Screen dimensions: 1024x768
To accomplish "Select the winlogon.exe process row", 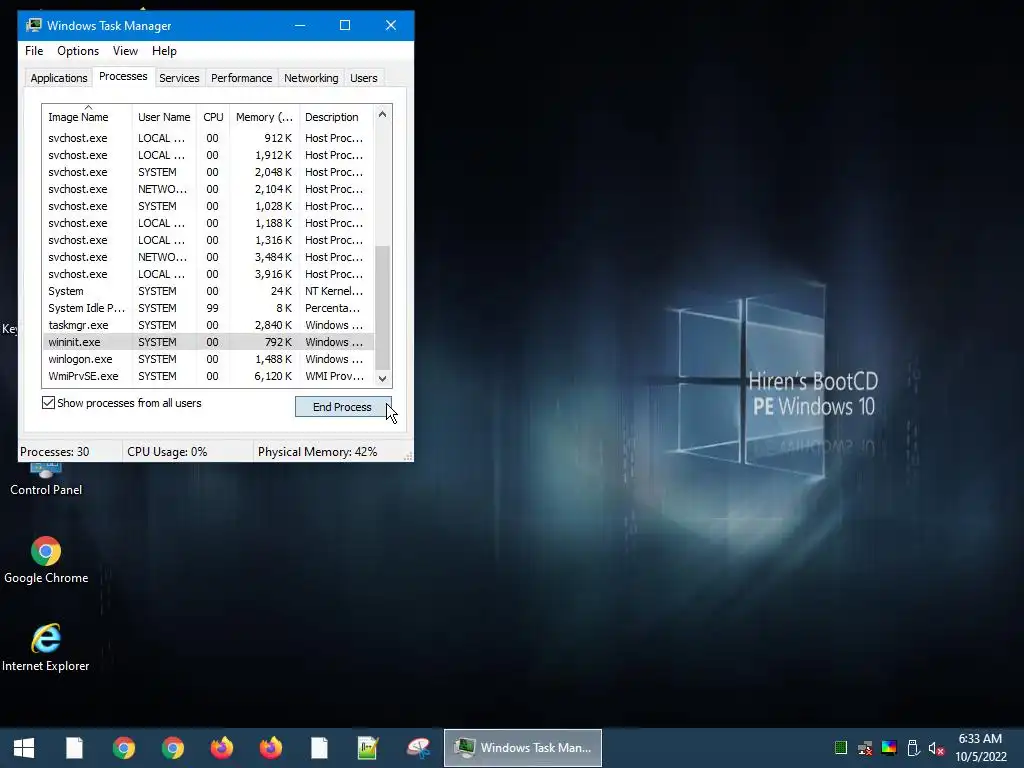I will [x=208, y=359].
